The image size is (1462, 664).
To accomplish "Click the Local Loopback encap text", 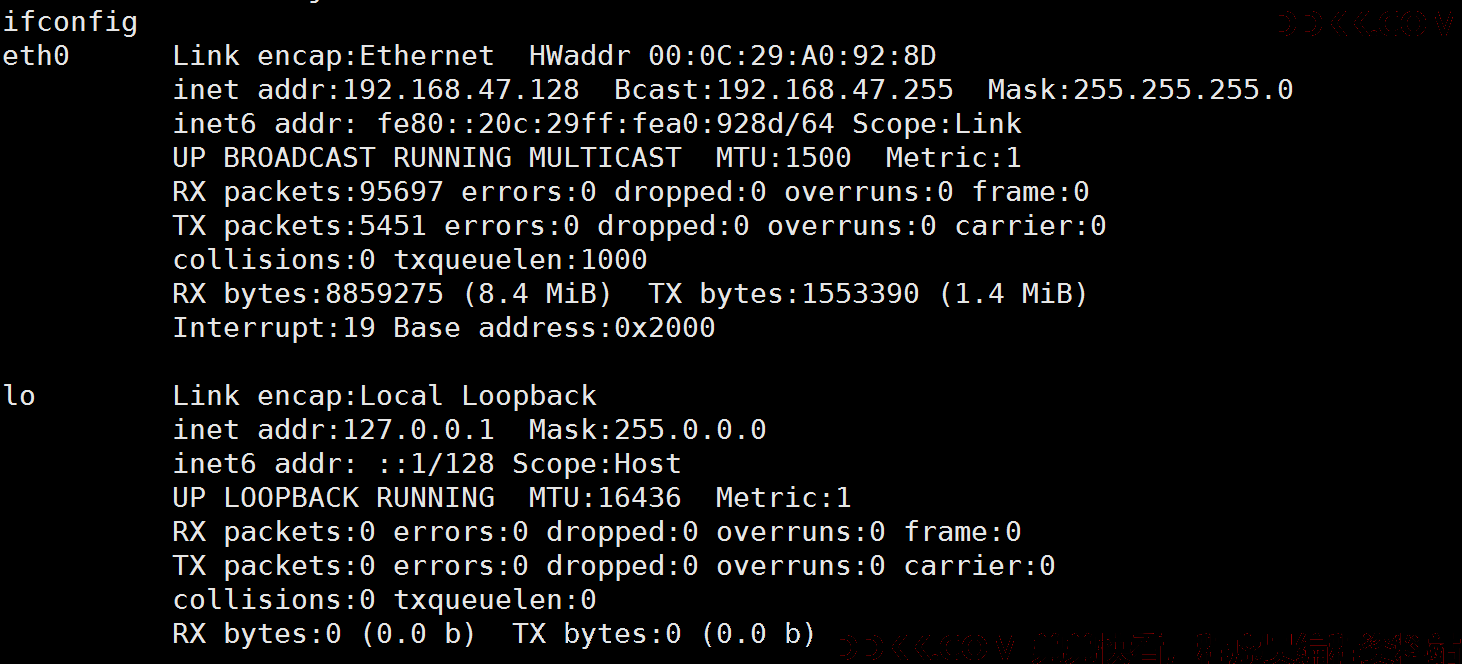I will (478, 396).
